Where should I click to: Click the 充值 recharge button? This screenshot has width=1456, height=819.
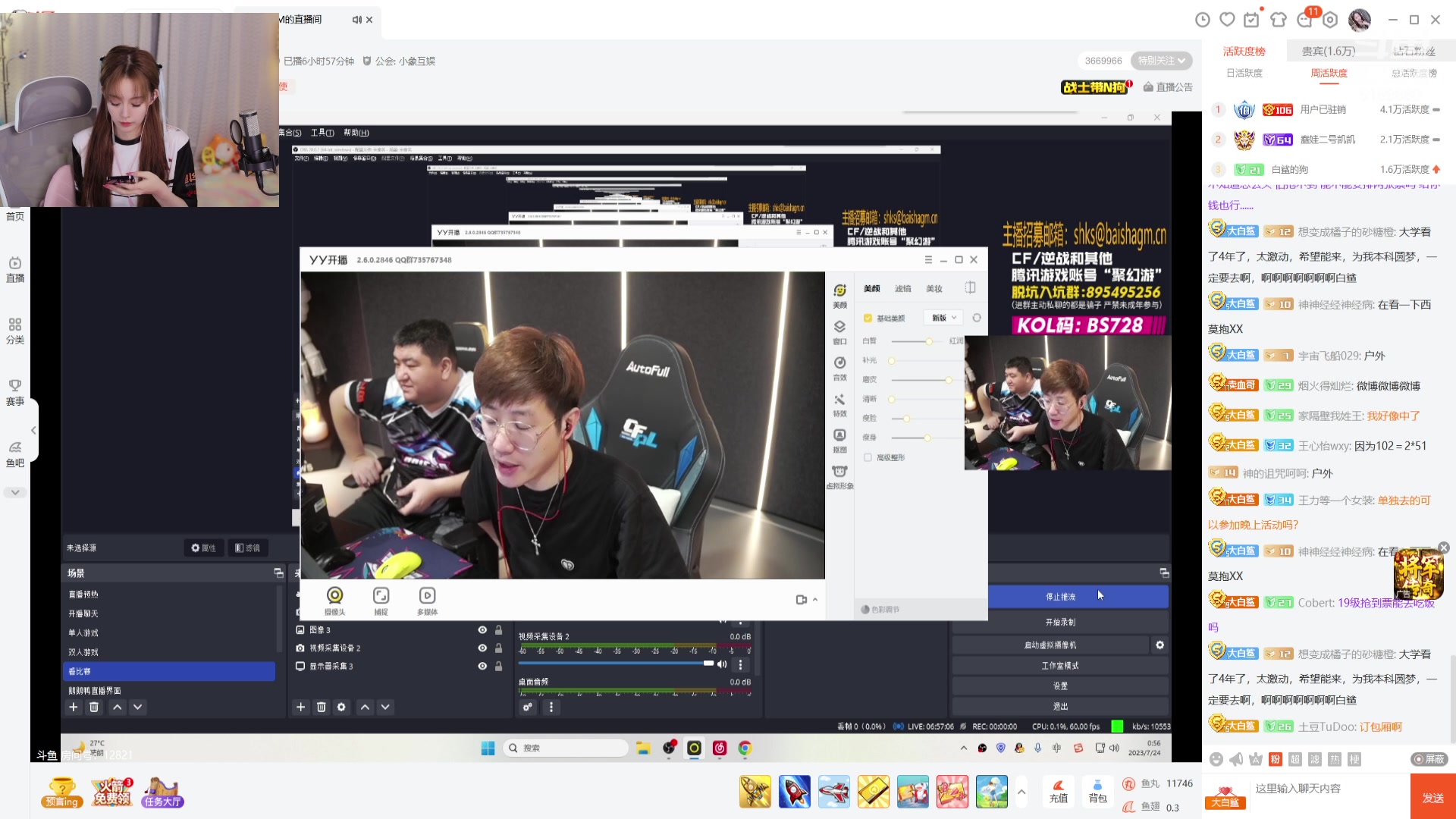[x=1058, y=792]
